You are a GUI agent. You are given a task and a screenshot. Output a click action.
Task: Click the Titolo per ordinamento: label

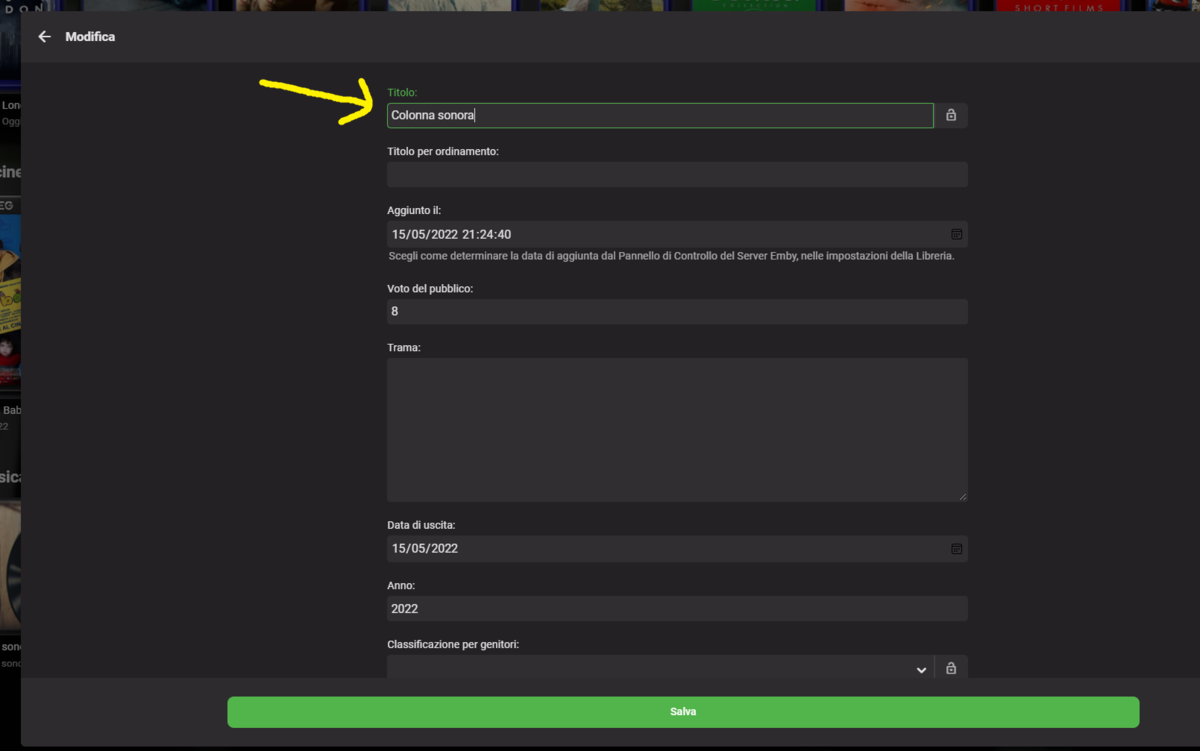(443, 151)
